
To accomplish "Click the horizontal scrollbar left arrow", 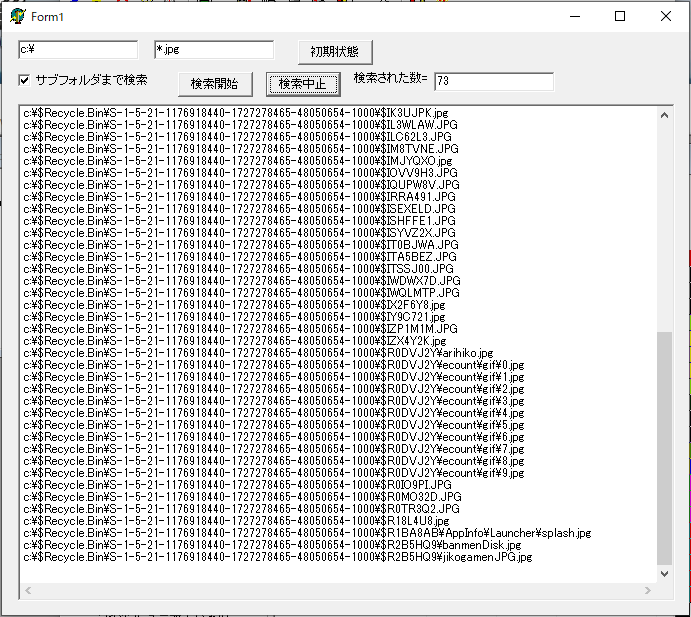I will [x=28, y=591].
